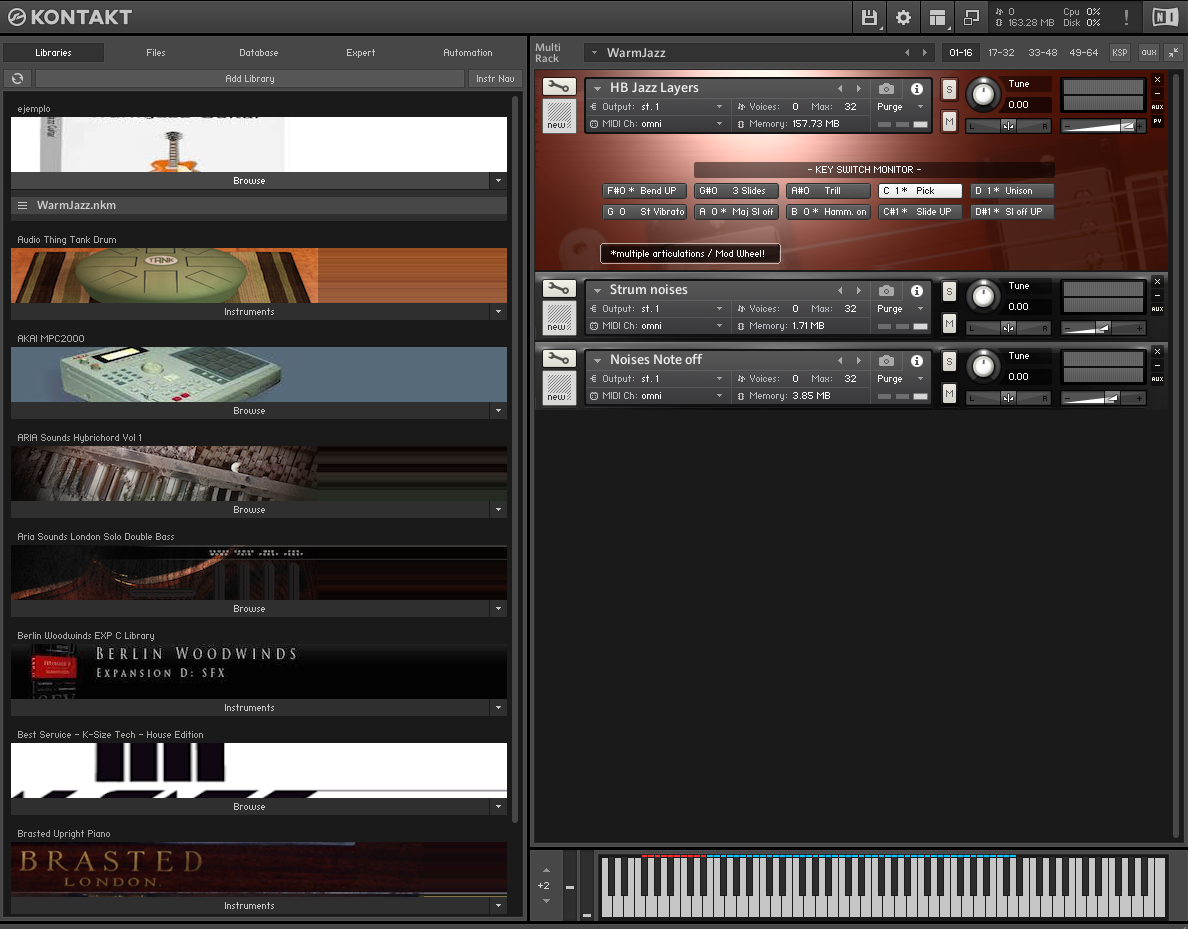
Task: Open Noises Note off Purge dropdown
Action: (921, 379)
